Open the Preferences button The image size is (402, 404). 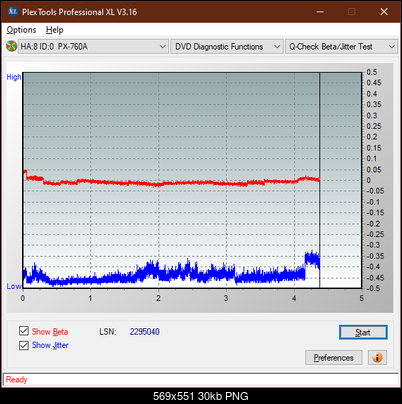(334, 358)
